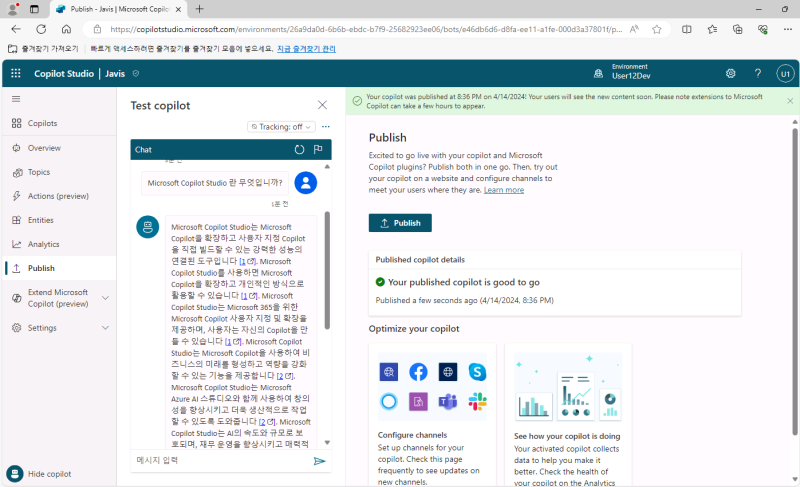Open a new browser tab
Image resolution: width=800 pixels, height=487 pixels.
coord(199,9)
